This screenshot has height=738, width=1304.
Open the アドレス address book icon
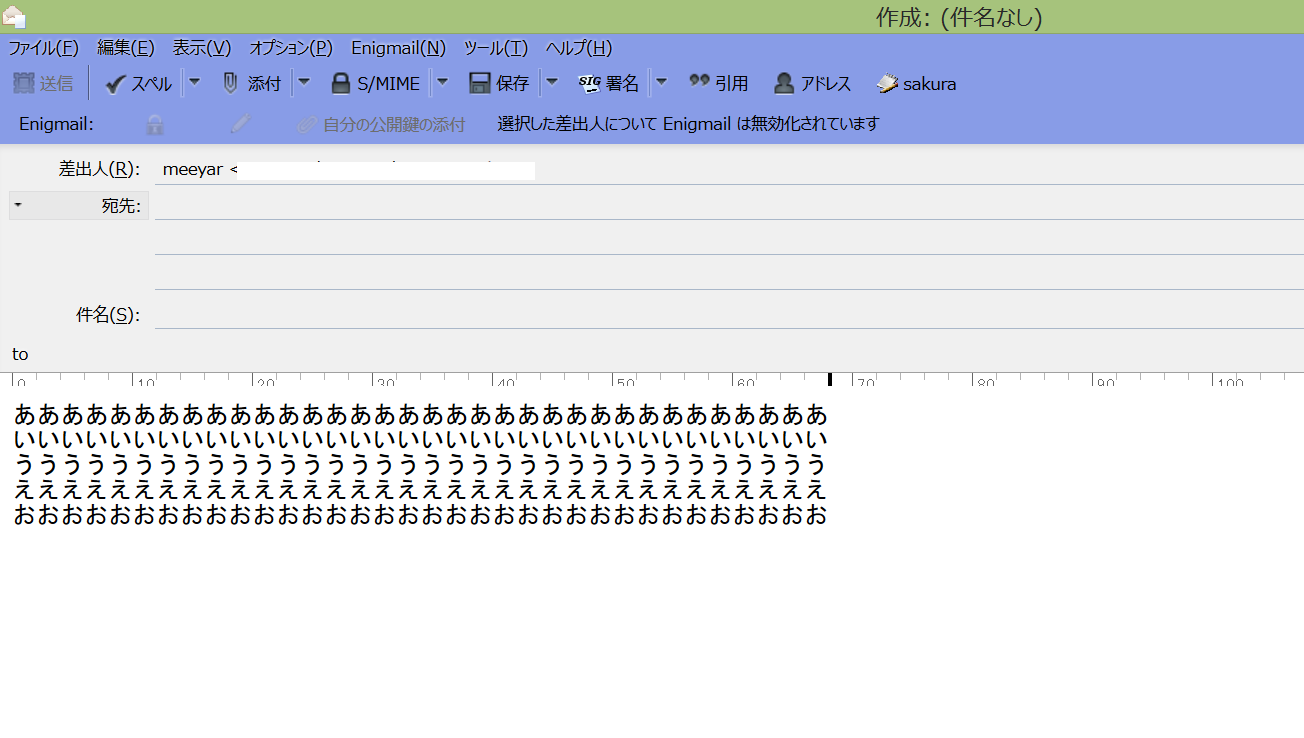785,84
